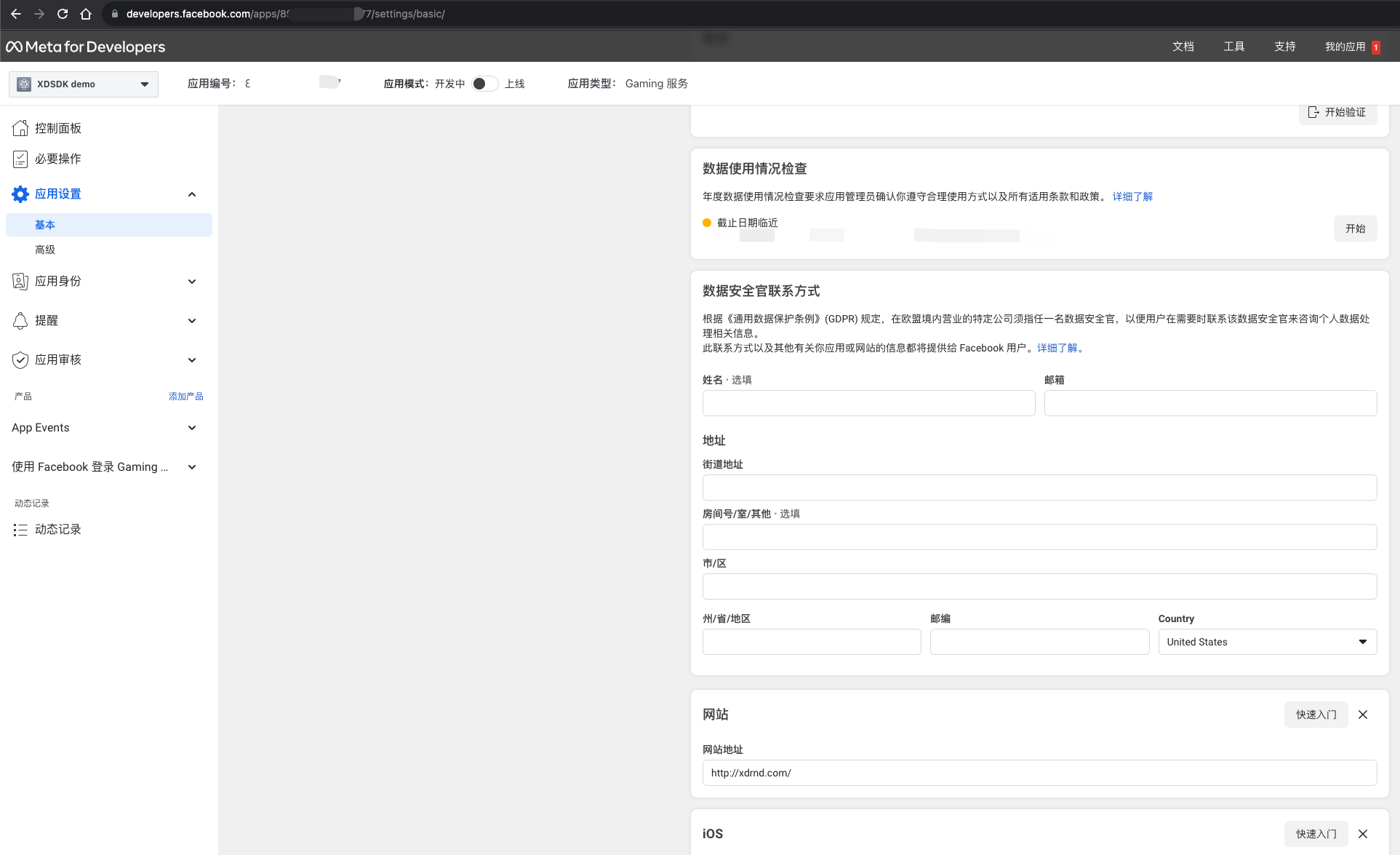The image size is (1400, 855).
Task: Focus the 邮编 input field
Action: [1039, 642]
